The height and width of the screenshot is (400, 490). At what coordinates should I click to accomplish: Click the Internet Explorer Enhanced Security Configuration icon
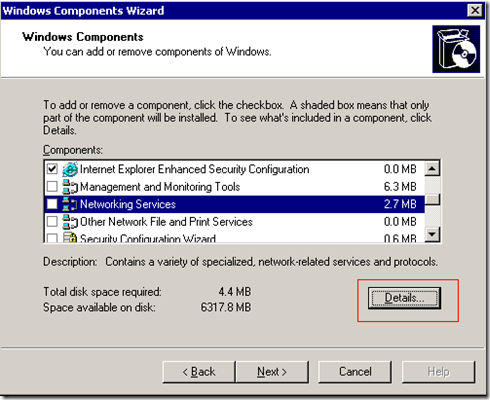click(70, 169)
